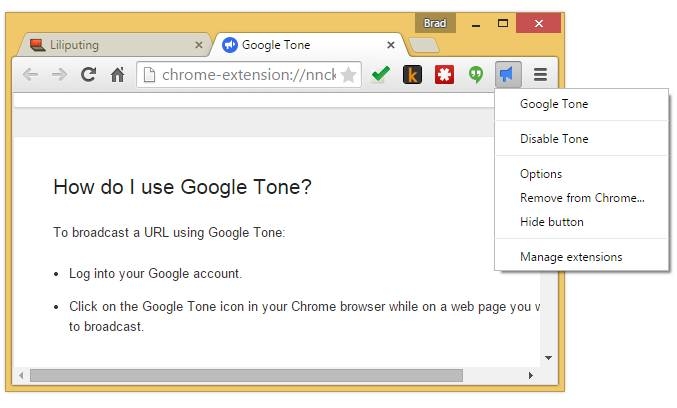The height and width of the screenshot is (408, 677).
Task: Click the browser Forward arrow
Action: [x=60, y=75]
